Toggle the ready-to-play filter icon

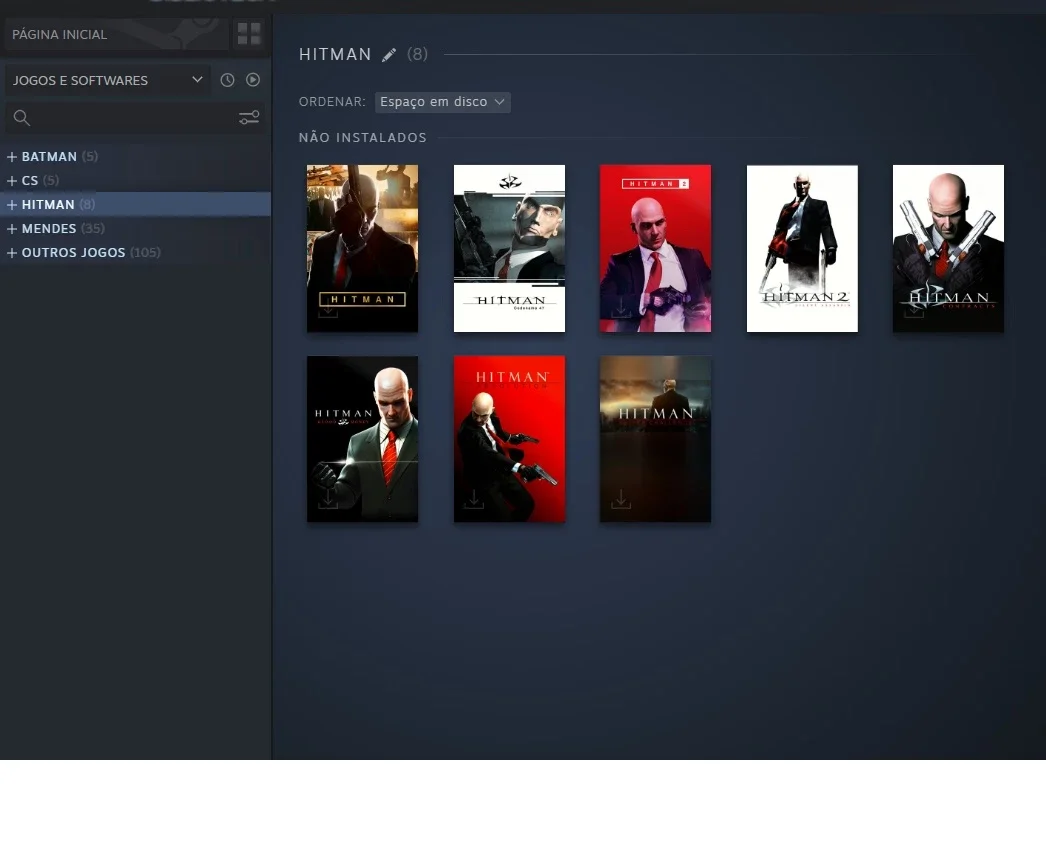(x=253, y=80)
